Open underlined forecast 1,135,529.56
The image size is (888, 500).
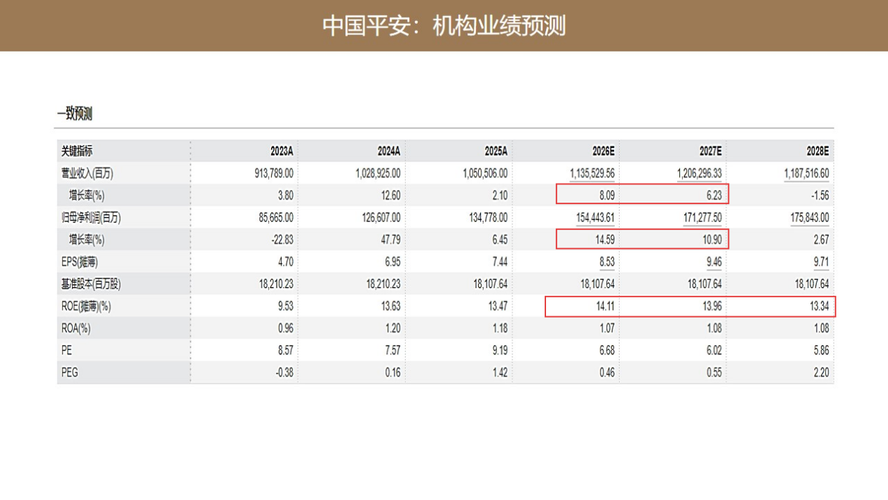coord(592,173)
